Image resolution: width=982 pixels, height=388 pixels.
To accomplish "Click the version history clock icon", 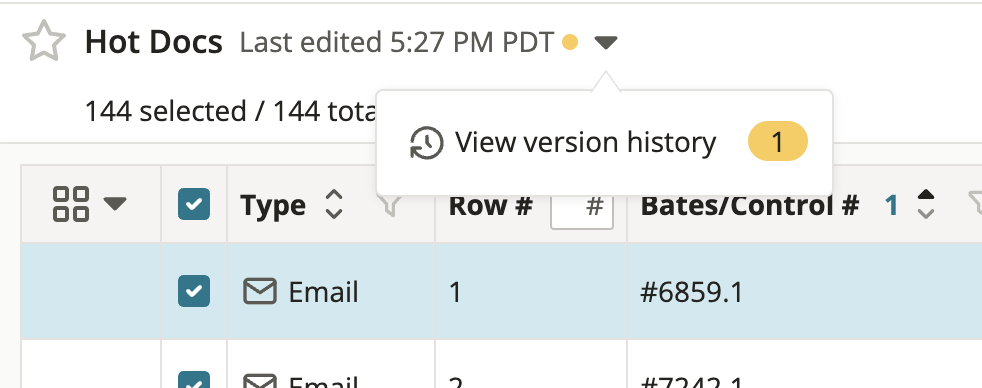I will [x=426, y=143].
